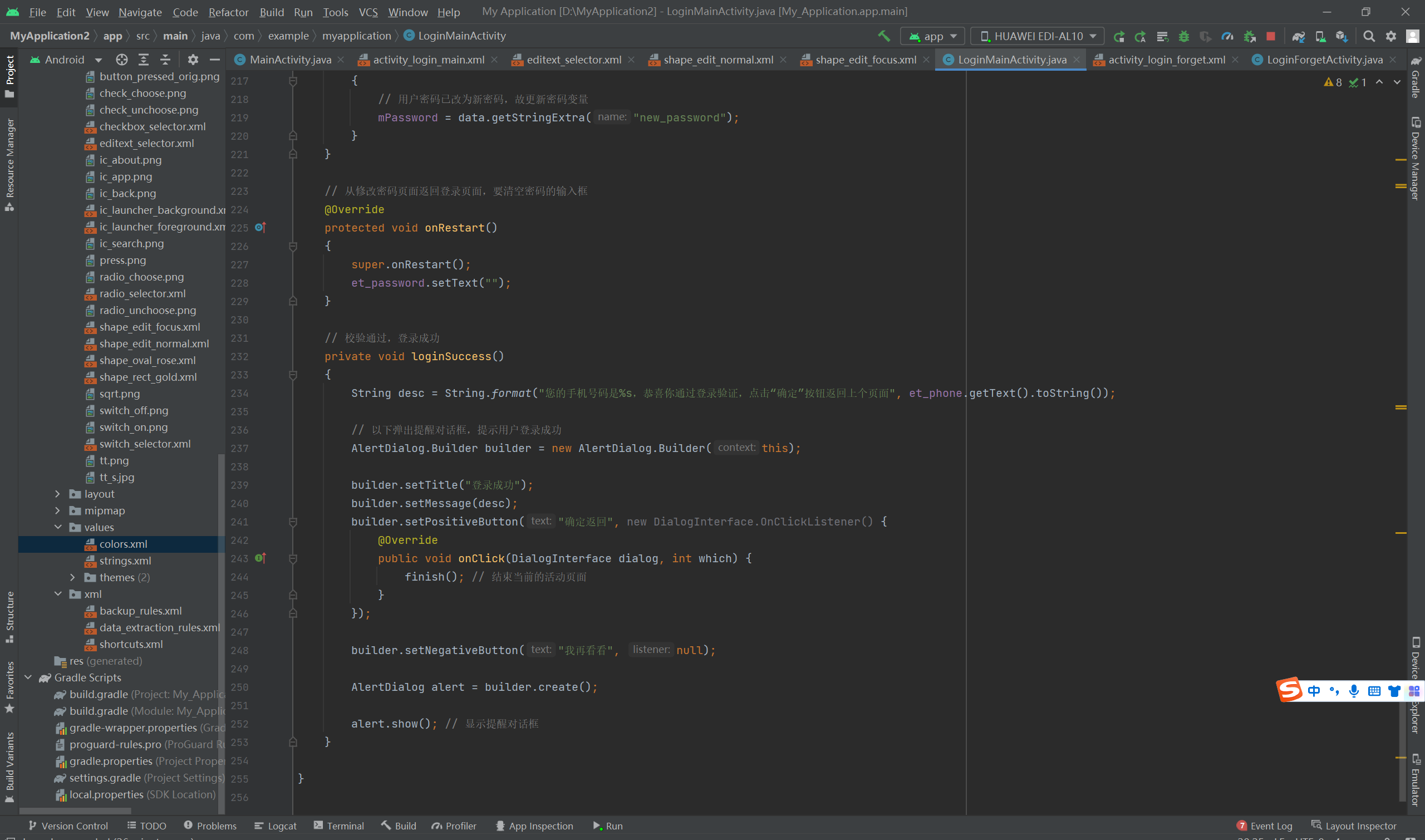Toggle the Build Variants side panel
Viewport: 1425px width, 840px height.
[x=9, y=767]
